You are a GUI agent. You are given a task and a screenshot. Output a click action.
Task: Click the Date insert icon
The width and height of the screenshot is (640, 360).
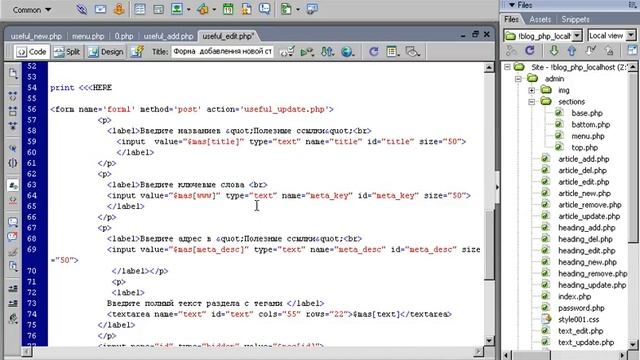228,9
